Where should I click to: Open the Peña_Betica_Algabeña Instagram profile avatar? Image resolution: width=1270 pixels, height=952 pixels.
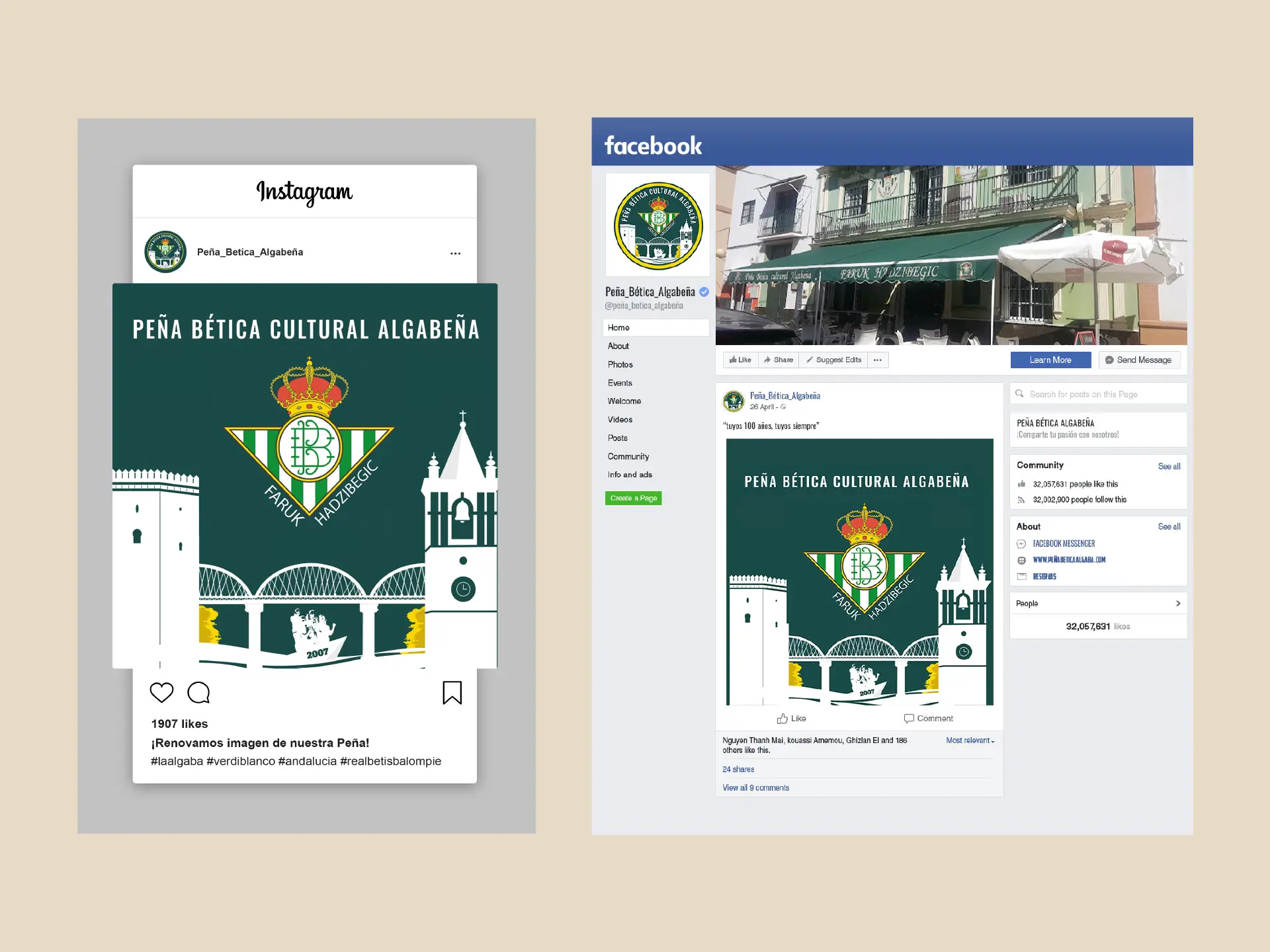pos(165,252)
